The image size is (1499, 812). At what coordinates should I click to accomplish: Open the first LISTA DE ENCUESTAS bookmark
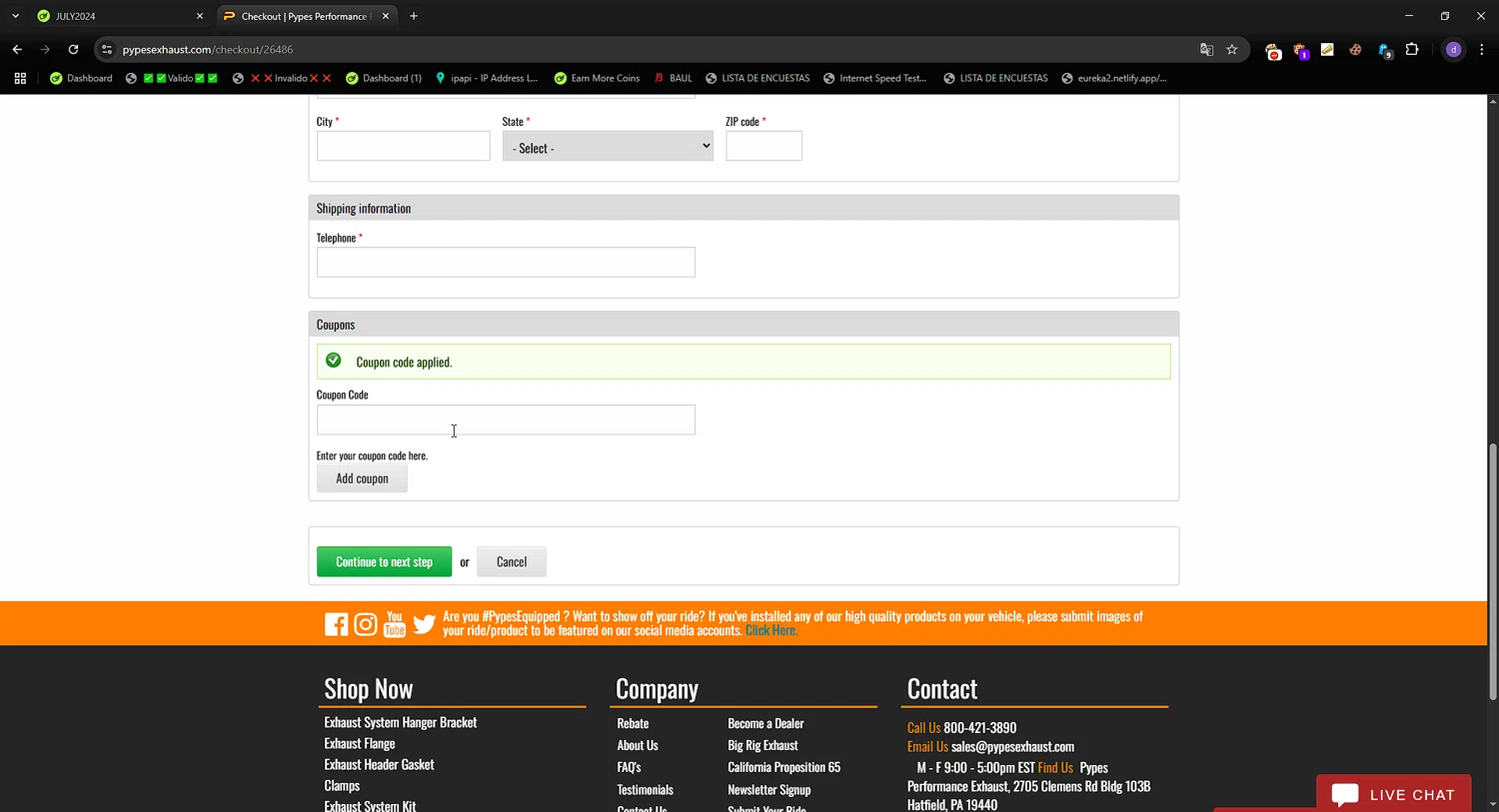coord(756,78)
